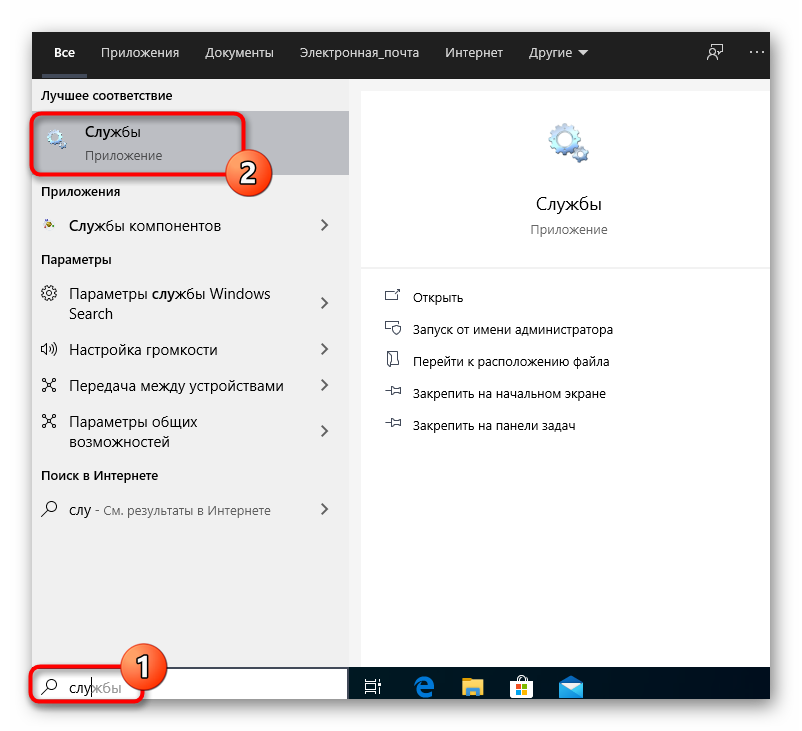Open Task View from the taskbar

tap(373, 687)
